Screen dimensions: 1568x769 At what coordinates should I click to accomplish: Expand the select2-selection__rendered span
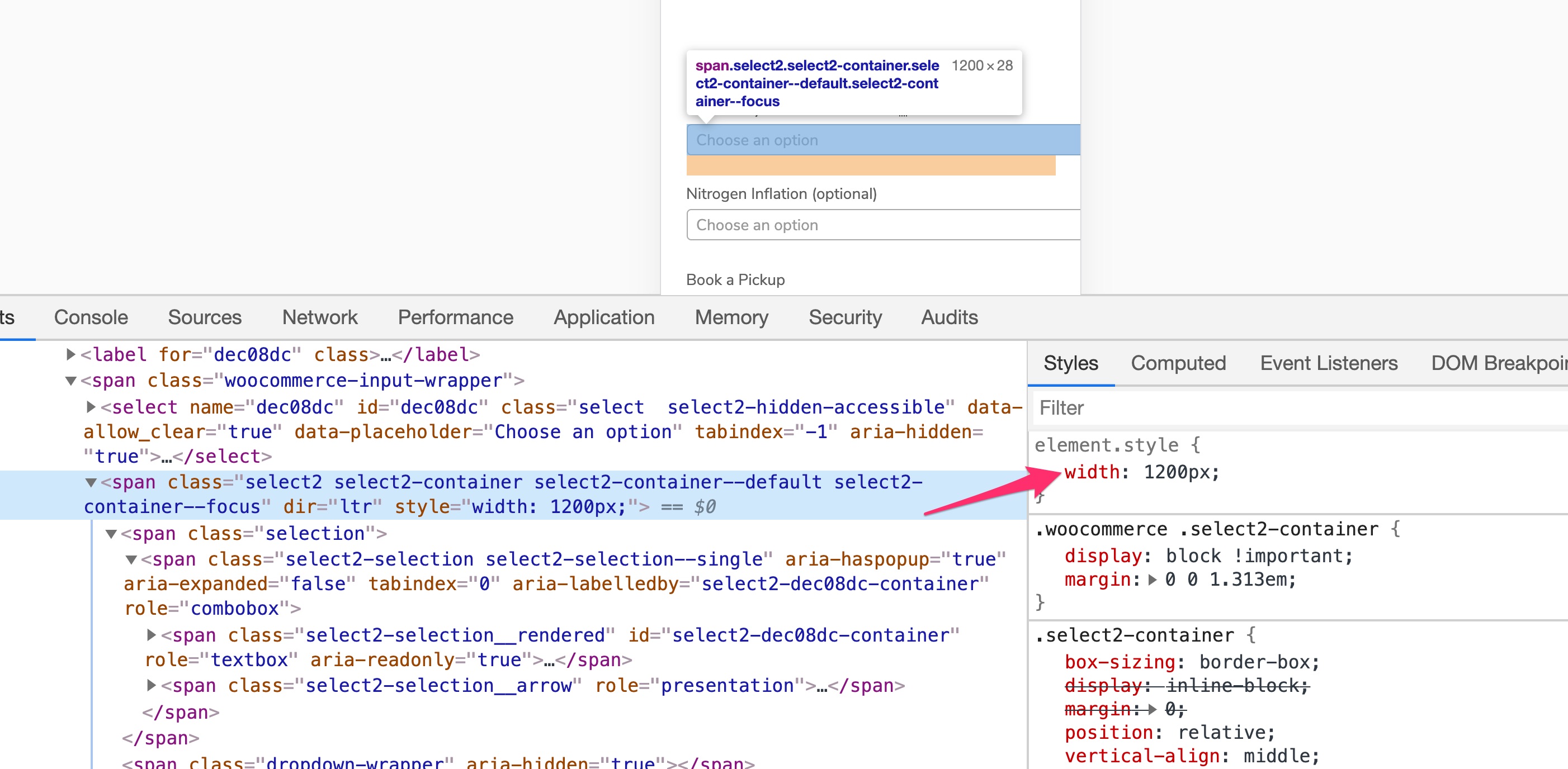151,634
